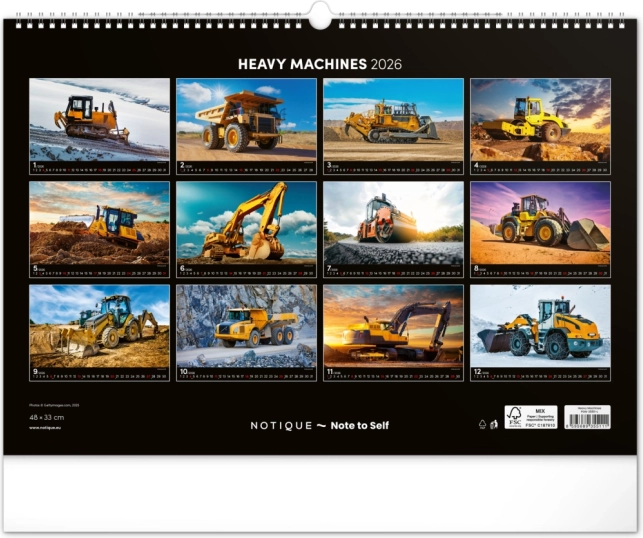Click the HEAVY MACHINES 2026 title
This screenshot has height=538, width=643.
tap(320, 64)
